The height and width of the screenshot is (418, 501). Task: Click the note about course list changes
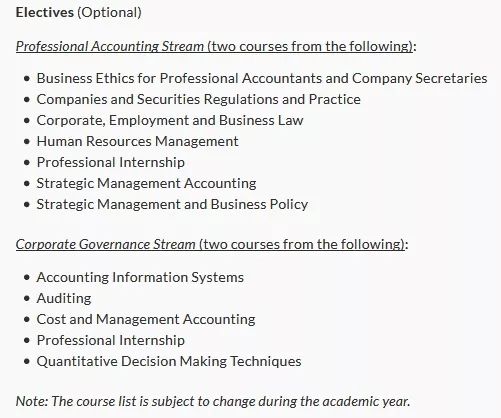213,401
